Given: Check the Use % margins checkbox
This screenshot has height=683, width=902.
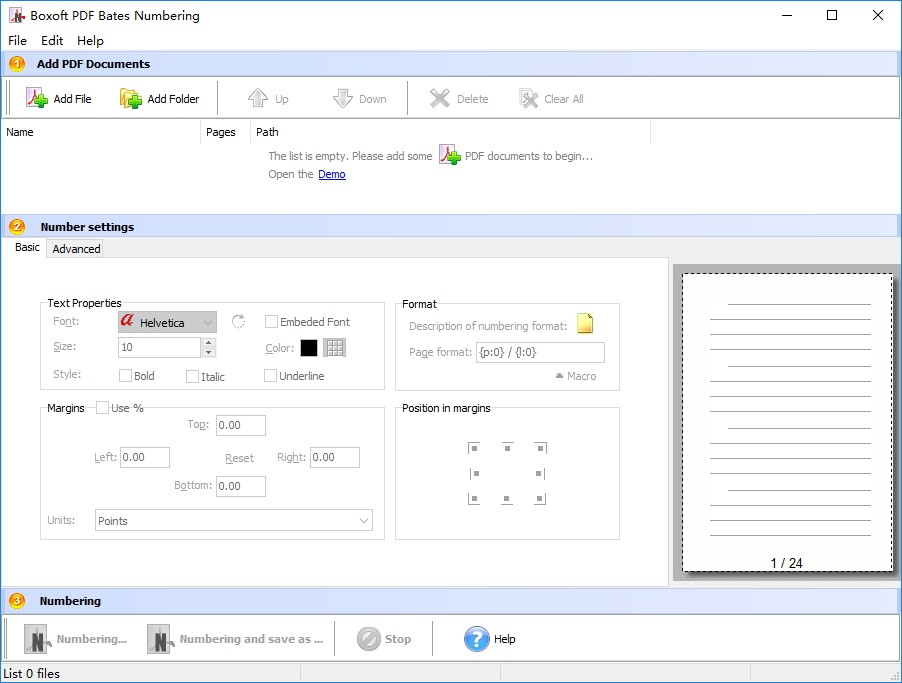Looking at the screenshot, I should pyautogui.click(x=102, y=408).
